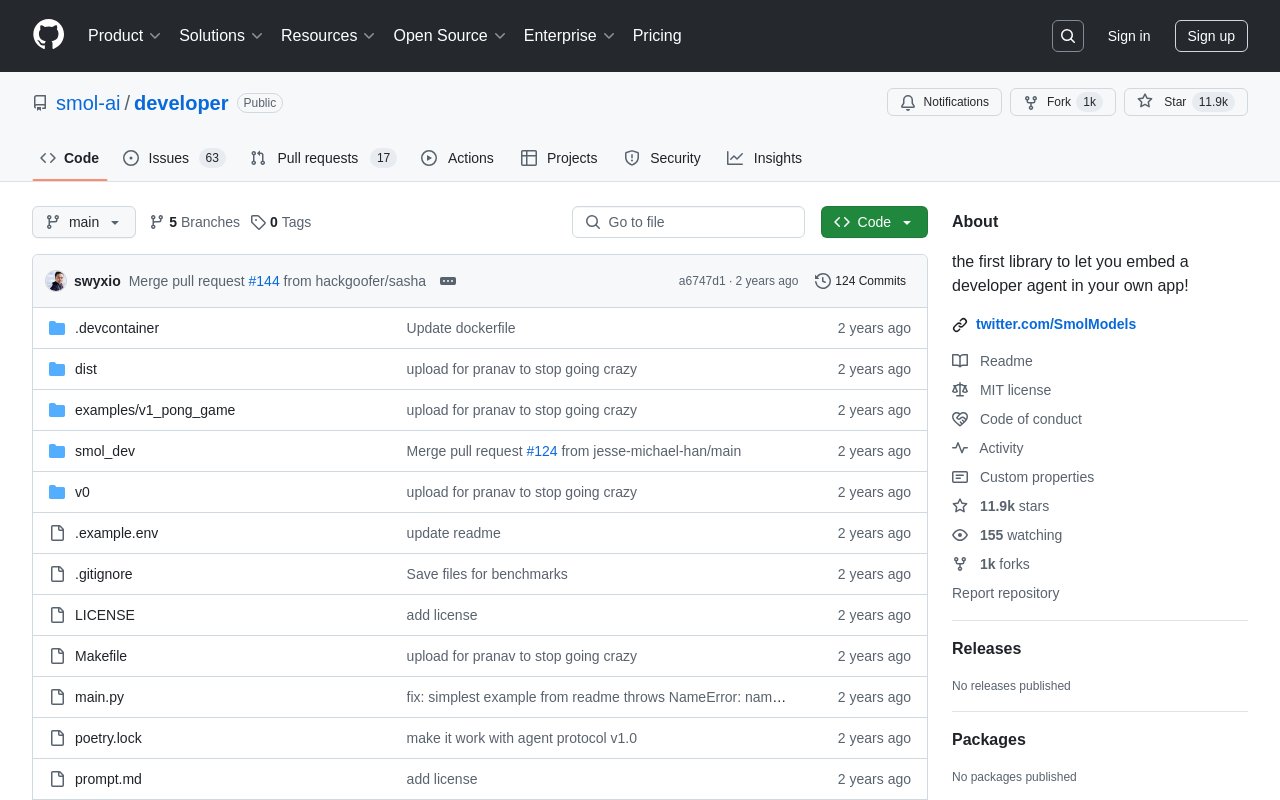Open the Makefile file
Screen dimensions: 1280x800
(101, 656)
